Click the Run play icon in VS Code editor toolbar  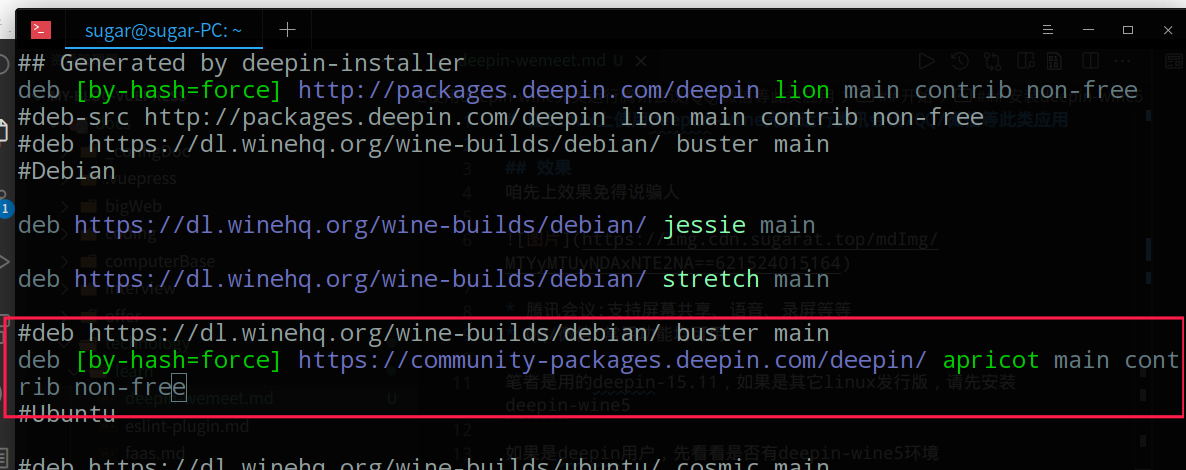926,61
